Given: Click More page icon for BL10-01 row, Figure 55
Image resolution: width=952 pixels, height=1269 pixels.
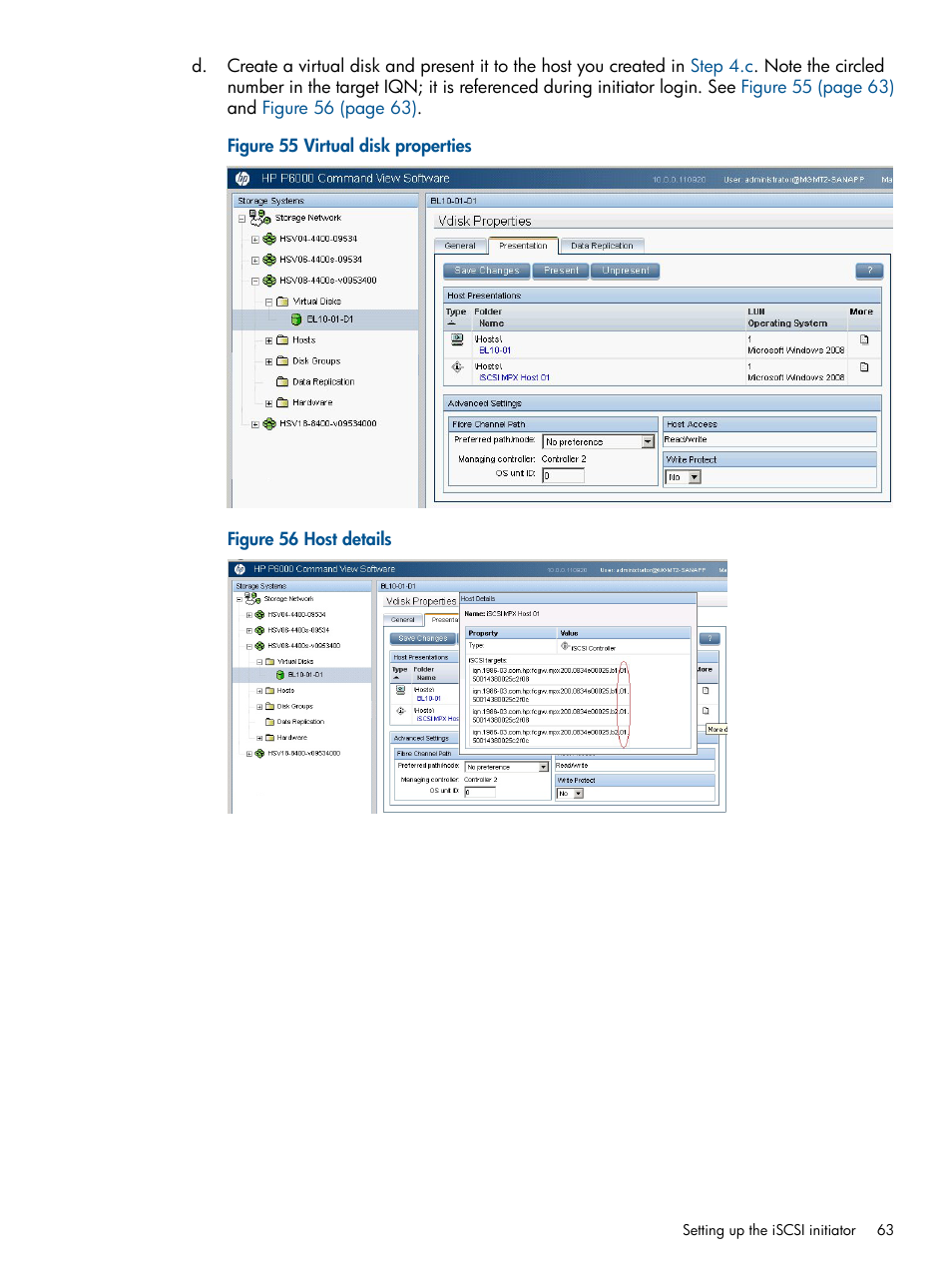Looking at the screenshot, I should [864, 340].
